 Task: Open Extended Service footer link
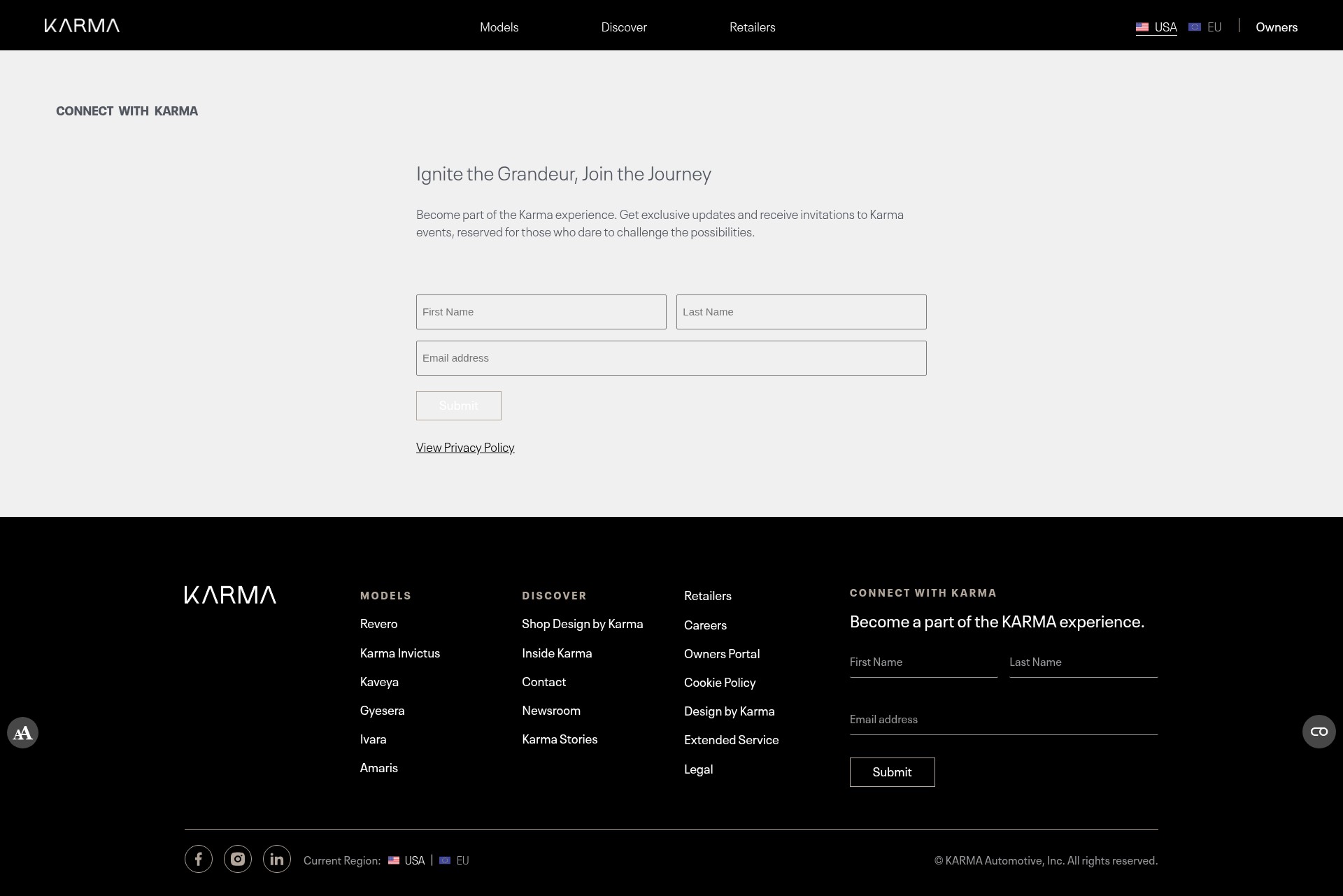point(731,740)
